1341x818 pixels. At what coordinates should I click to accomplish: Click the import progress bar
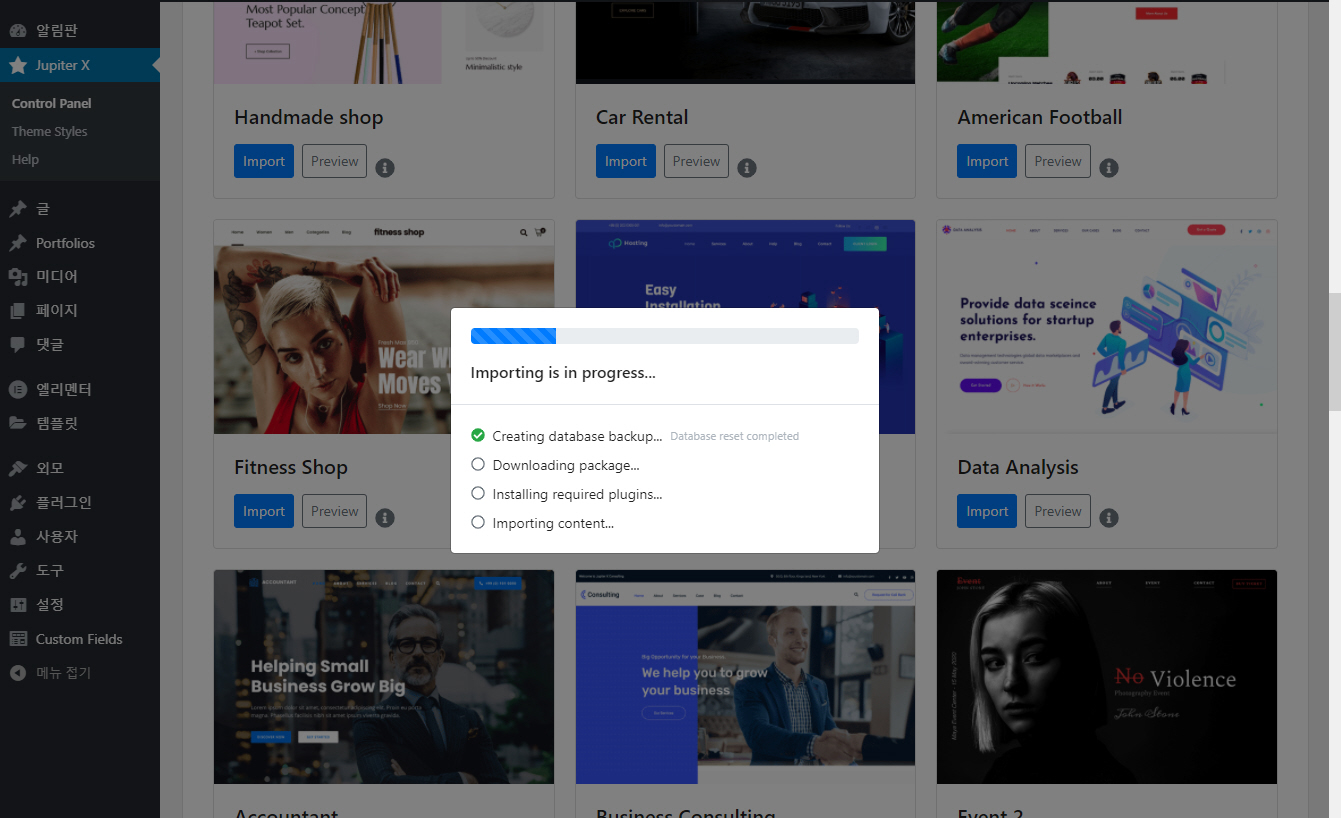tap(665, 336)
